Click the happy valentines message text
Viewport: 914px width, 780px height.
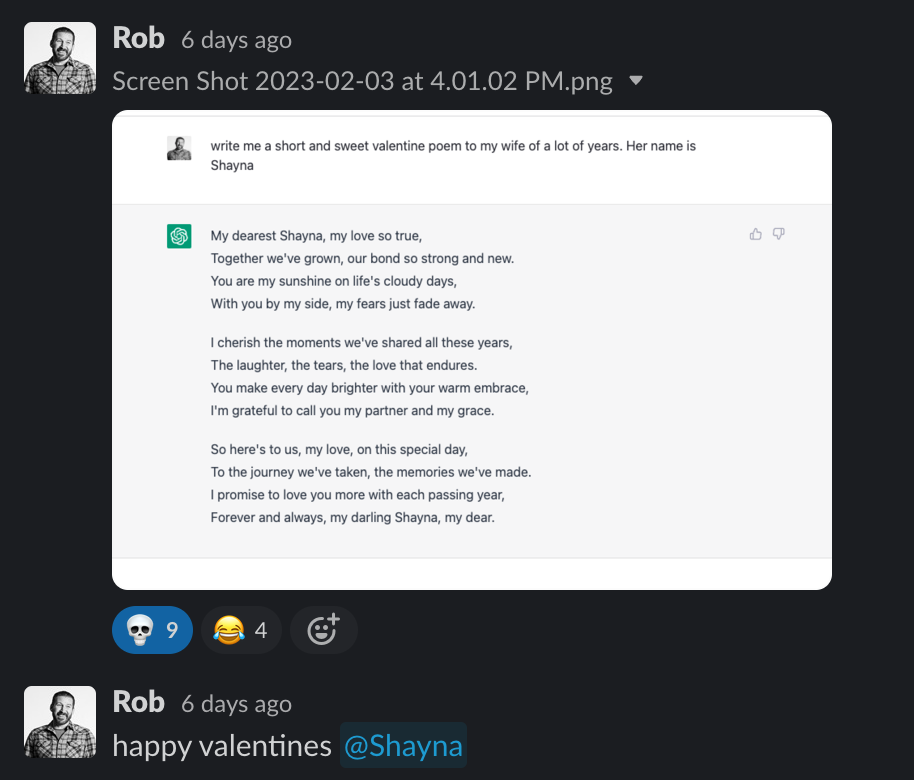point(221,746)
